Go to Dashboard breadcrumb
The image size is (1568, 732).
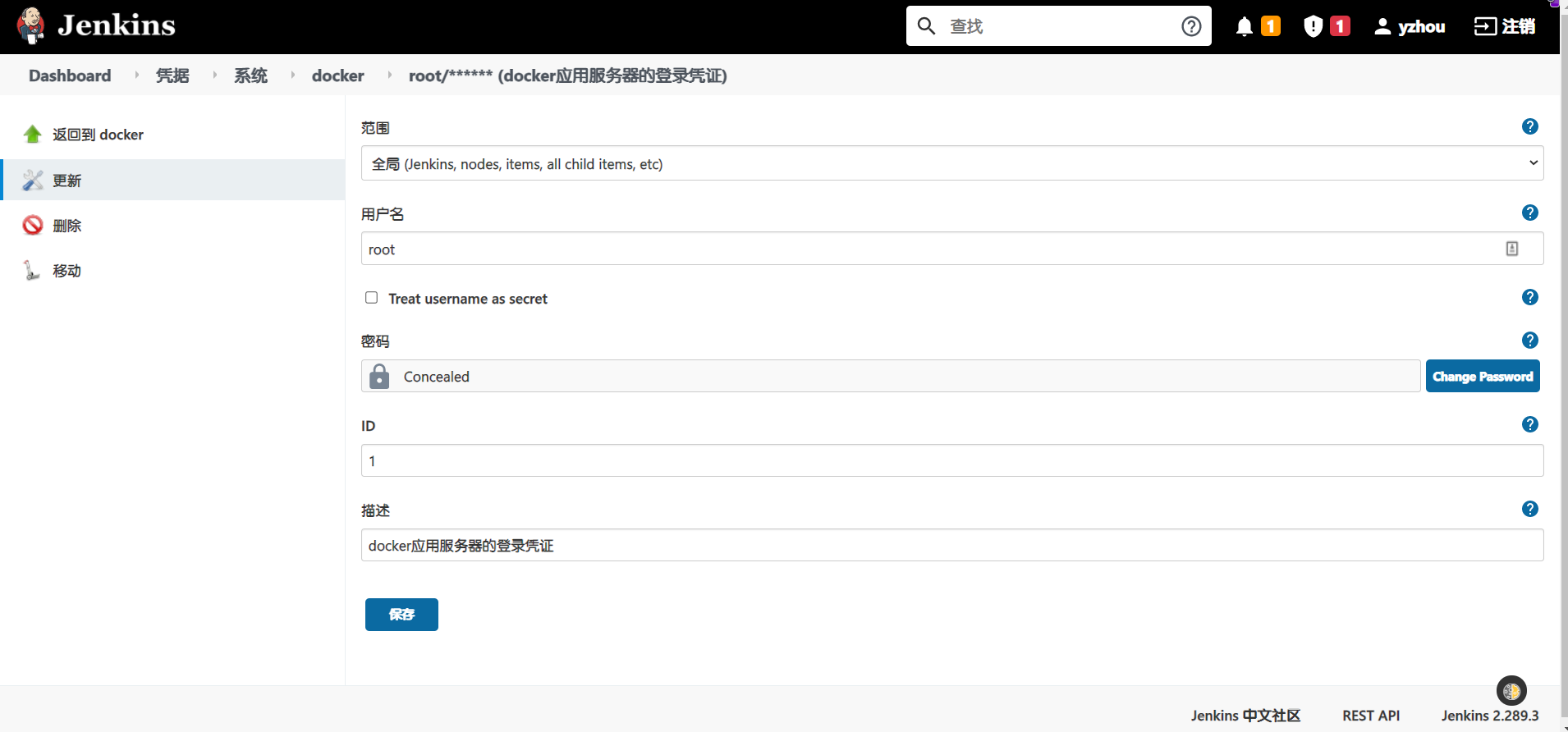coord(70,75)
